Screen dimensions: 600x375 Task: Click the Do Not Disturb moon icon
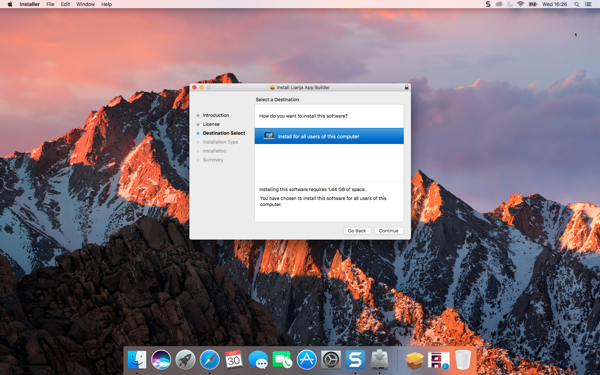pyautogui.click(x=510, y=4)
